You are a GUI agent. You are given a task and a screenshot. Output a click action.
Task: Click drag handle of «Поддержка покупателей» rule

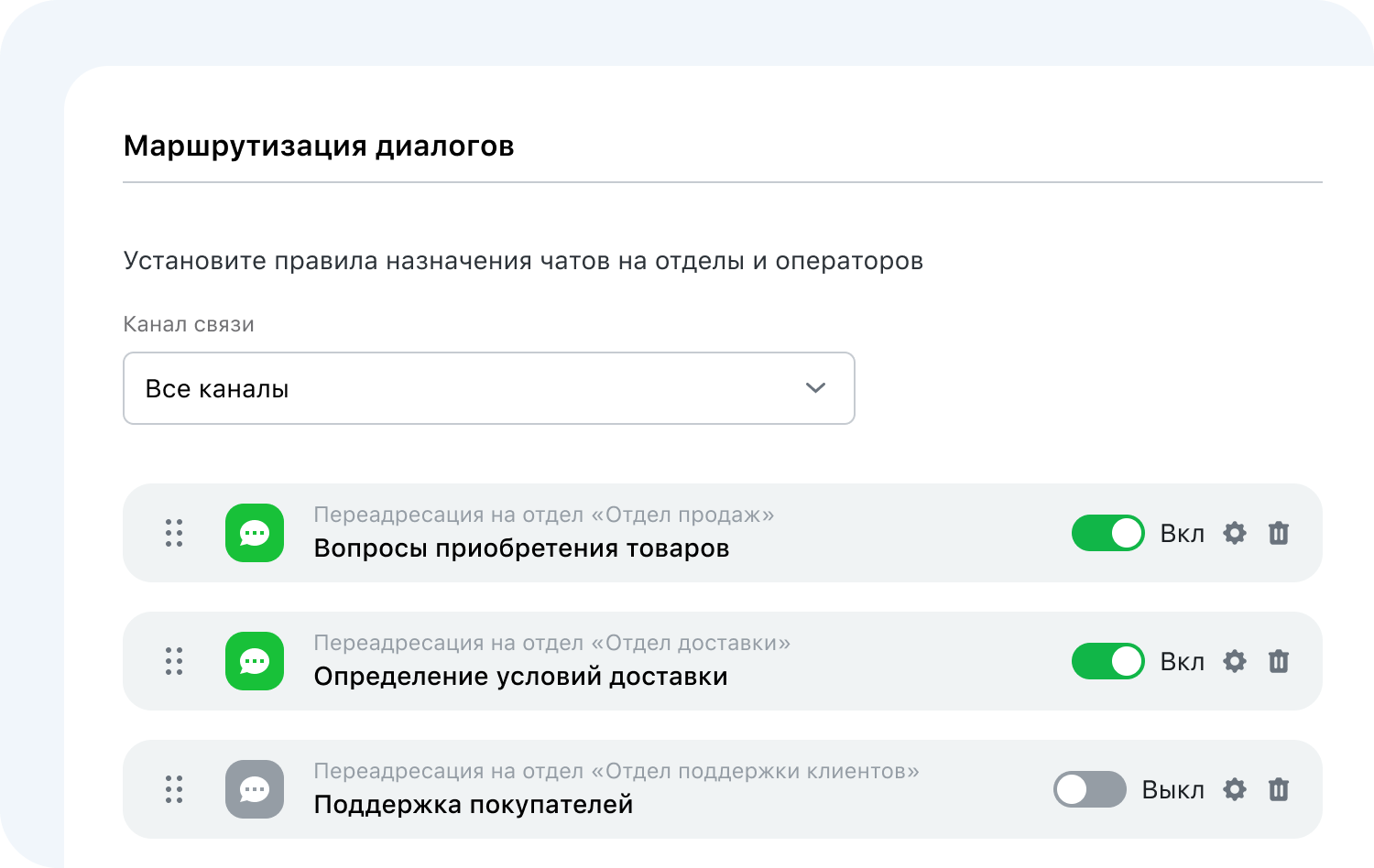click(174, 789)
